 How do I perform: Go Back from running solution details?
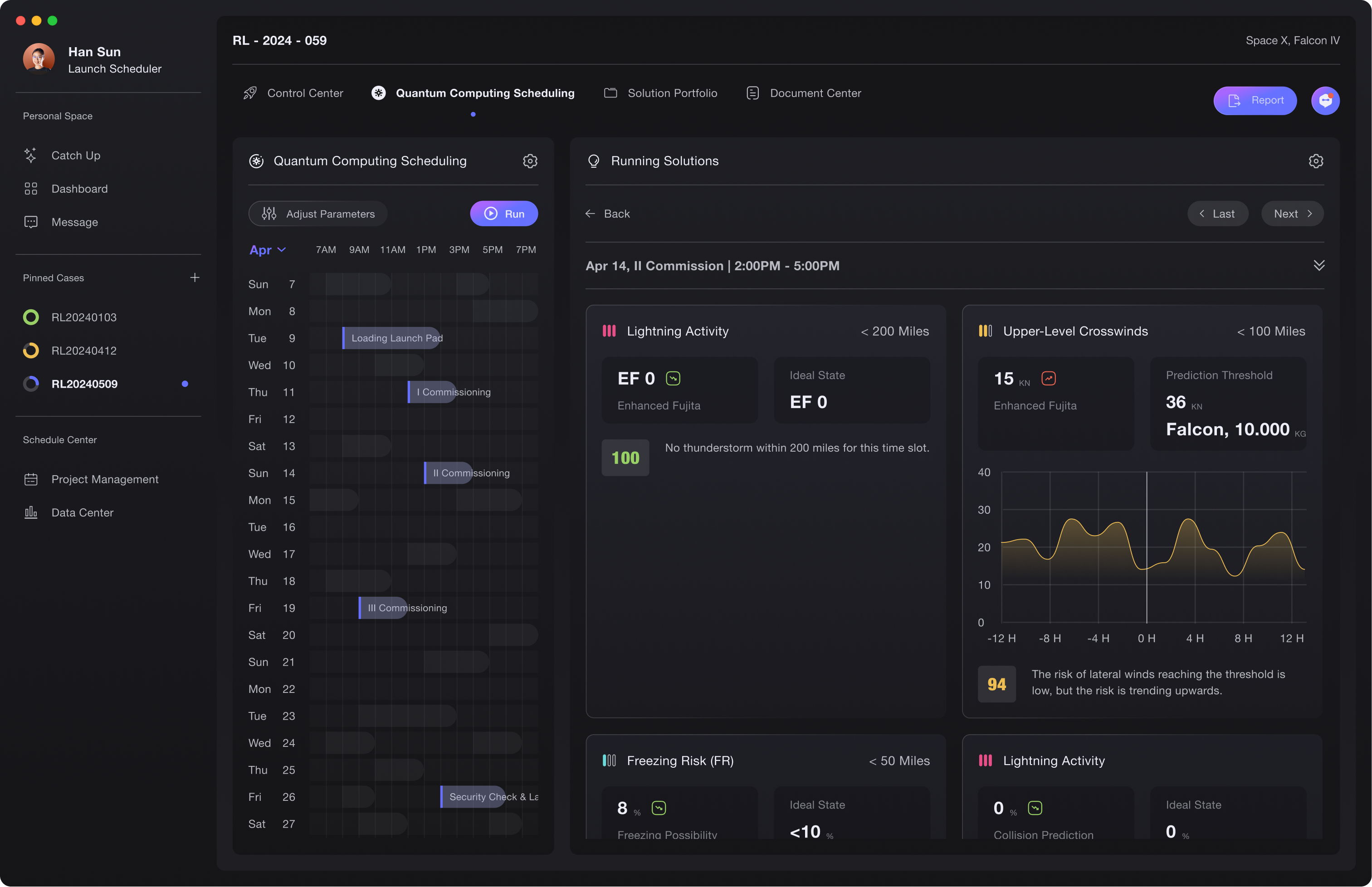[608, 214]
